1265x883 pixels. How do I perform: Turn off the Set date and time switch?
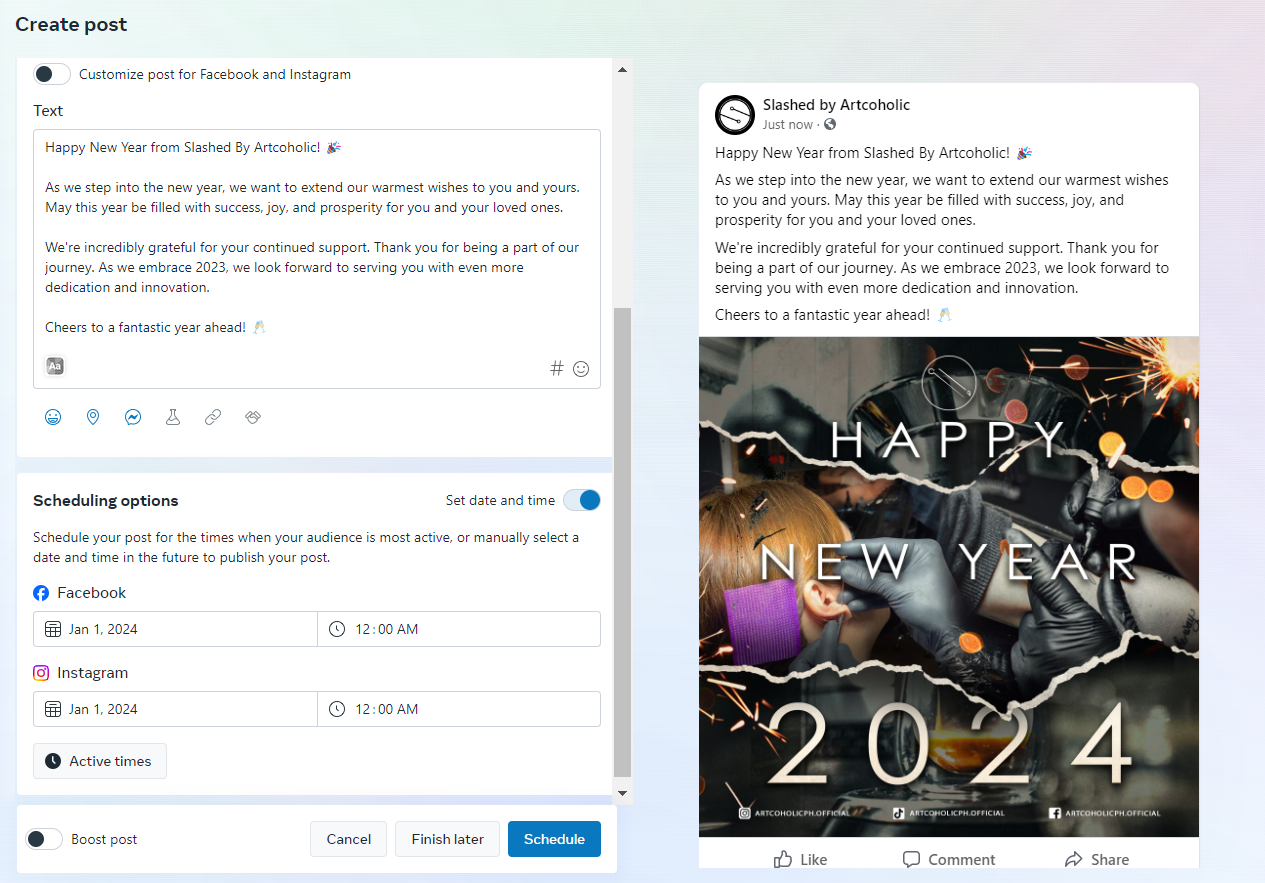(582, 500)
